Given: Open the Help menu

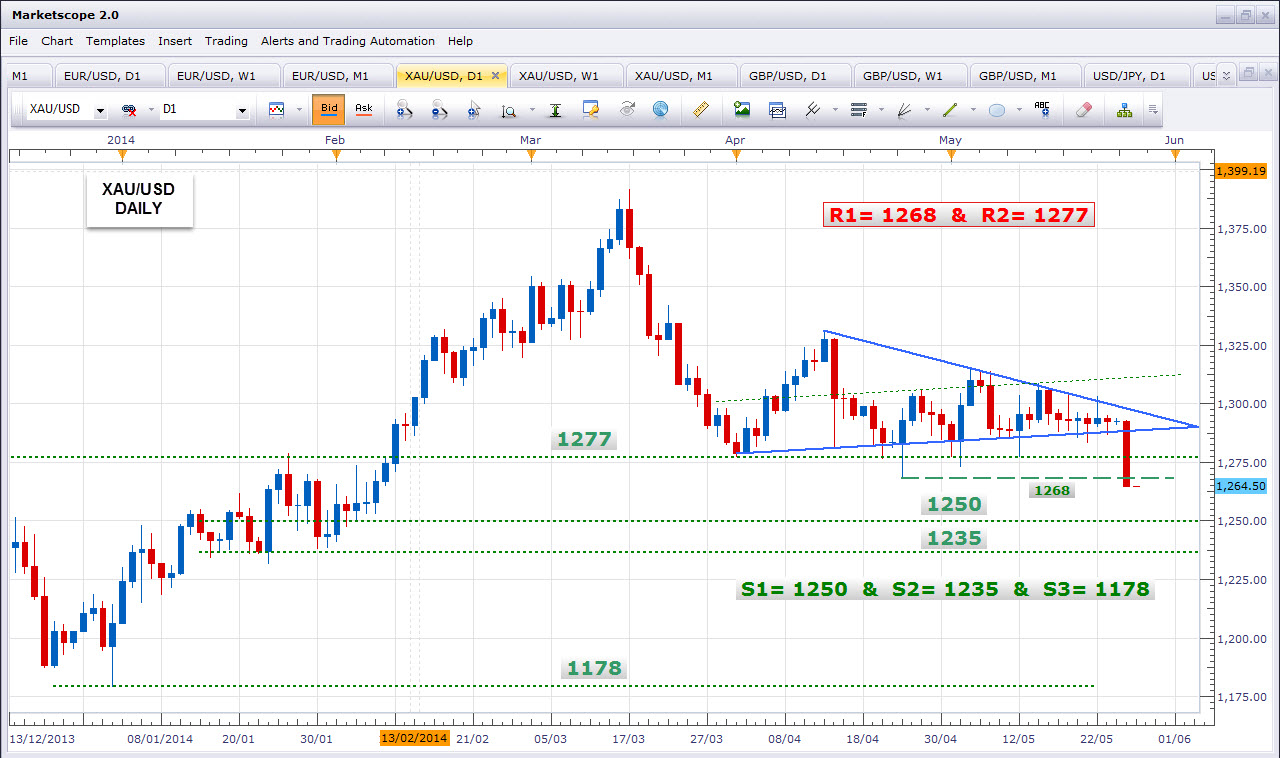Looking at the screenshot, I should point(460,41).
